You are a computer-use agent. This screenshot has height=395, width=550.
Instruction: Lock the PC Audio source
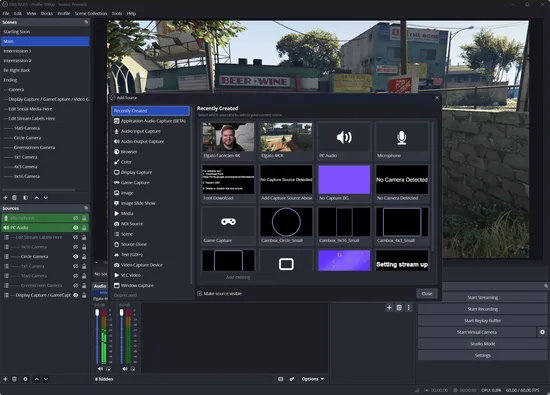[x=84, y=228]
